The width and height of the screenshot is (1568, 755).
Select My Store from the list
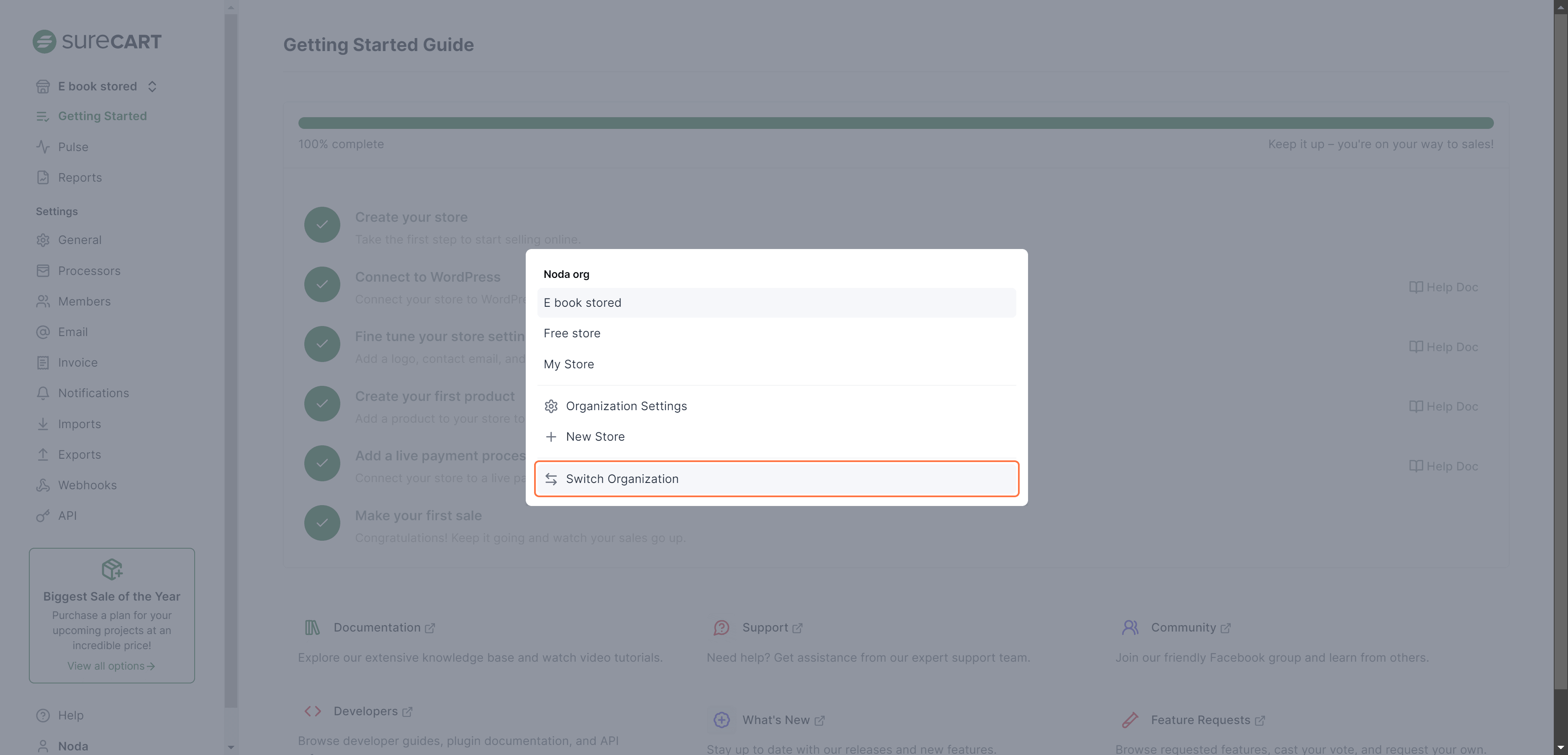pos(568,364)
